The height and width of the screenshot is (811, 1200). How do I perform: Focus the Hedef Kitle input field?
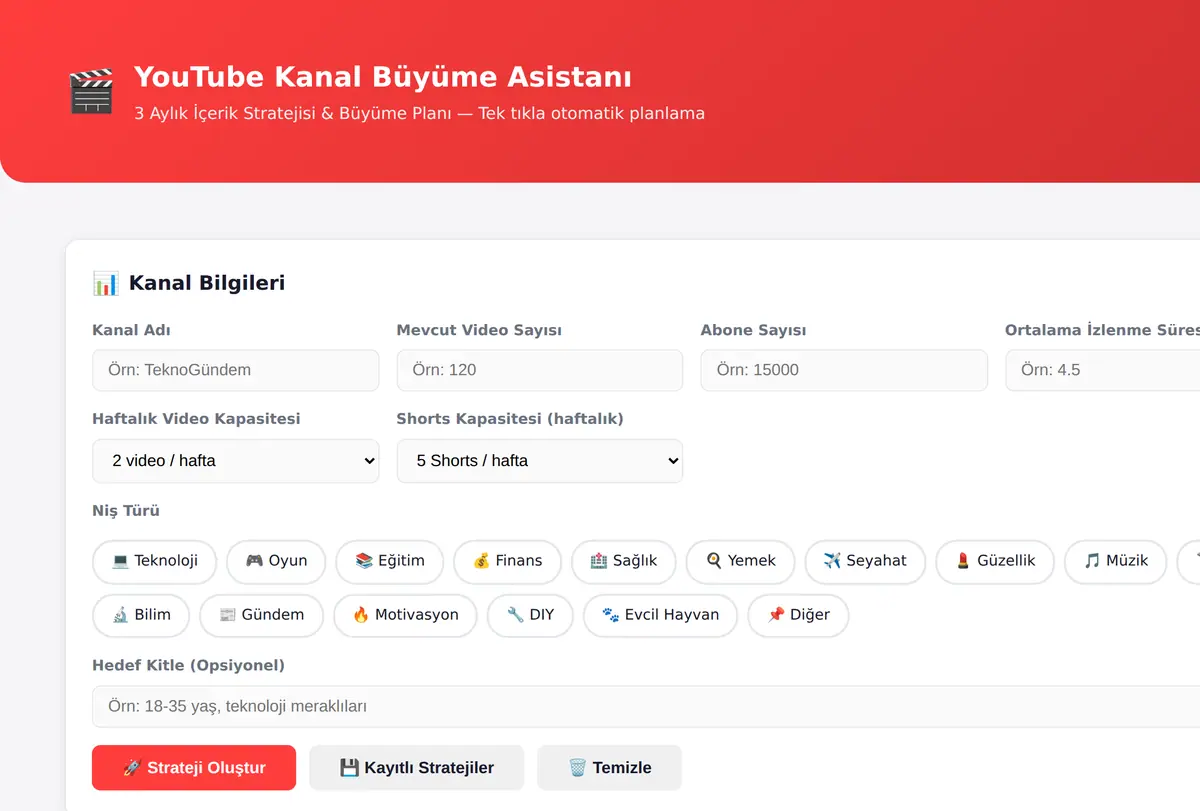pos(646,706)
